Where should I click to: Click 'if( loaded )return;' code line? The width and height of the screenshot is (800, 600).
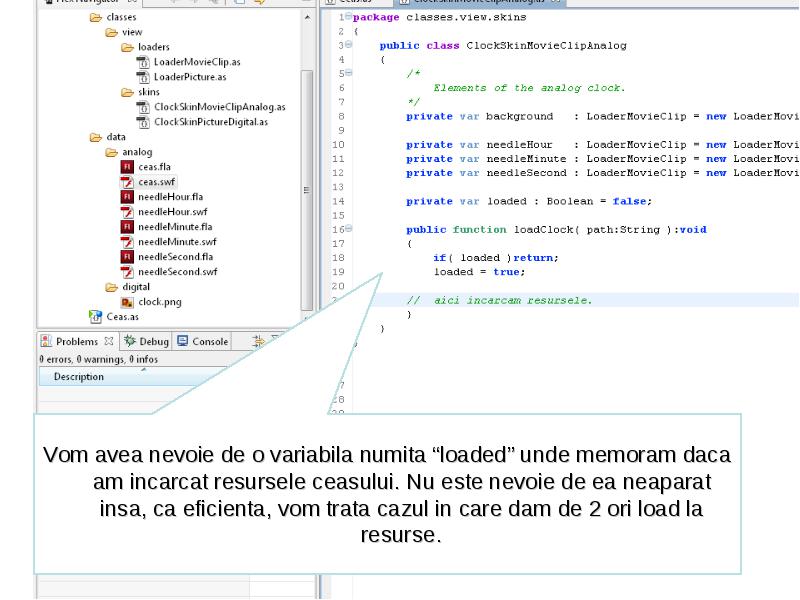tap(496, 258)
